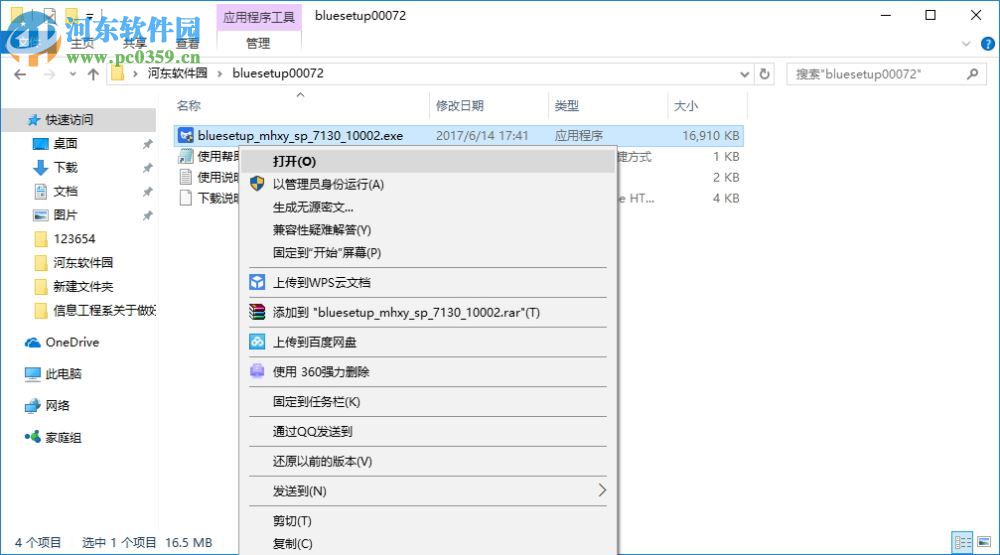Refresh the current folder
The height and width of the screenshot is (555, 1000).
pos(764,74)
